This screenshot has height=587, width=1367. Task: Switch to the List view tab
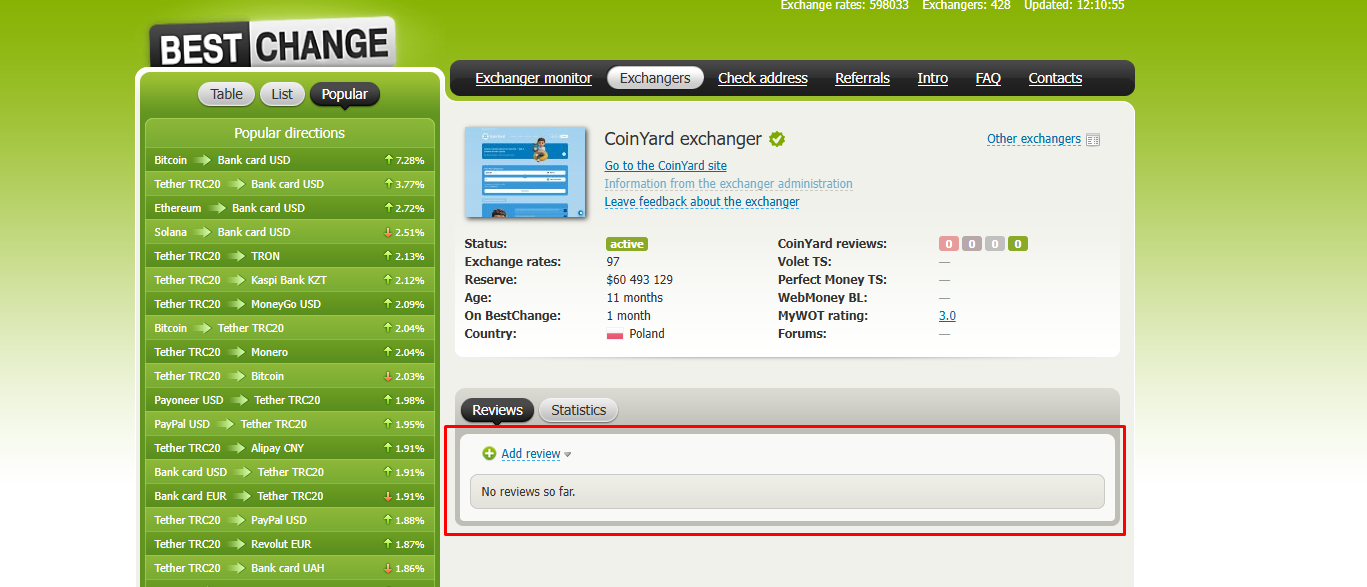(283, 94)
